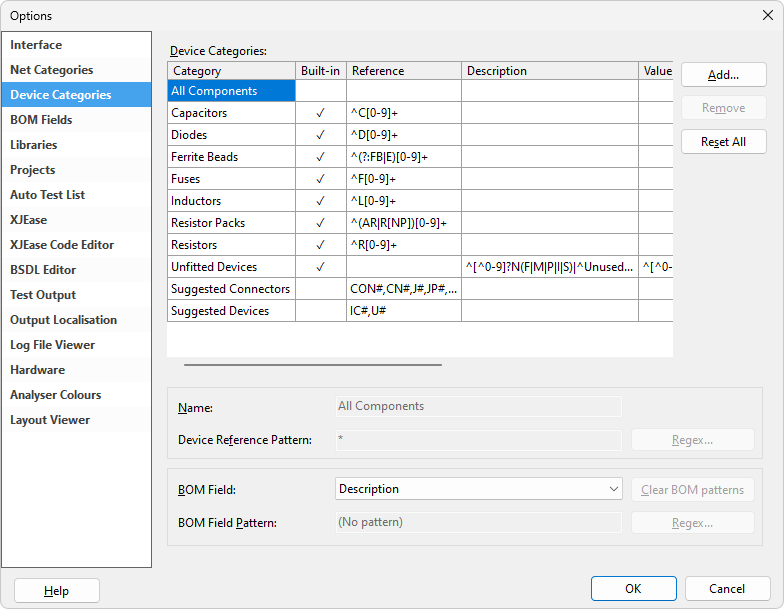Screen dimensions: 784x609
Task: Close the Options dialog window
Action: (x=767, y=15)
